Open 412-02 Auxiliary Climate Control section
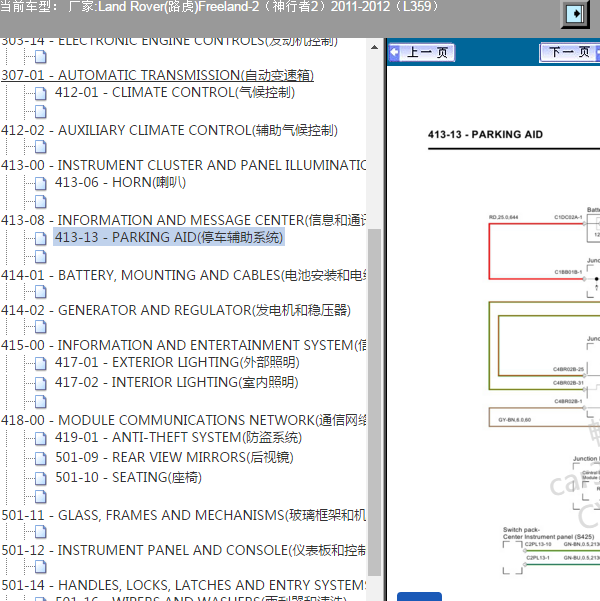The height and width of the screenshot is (601, 600). pos(169,130)
